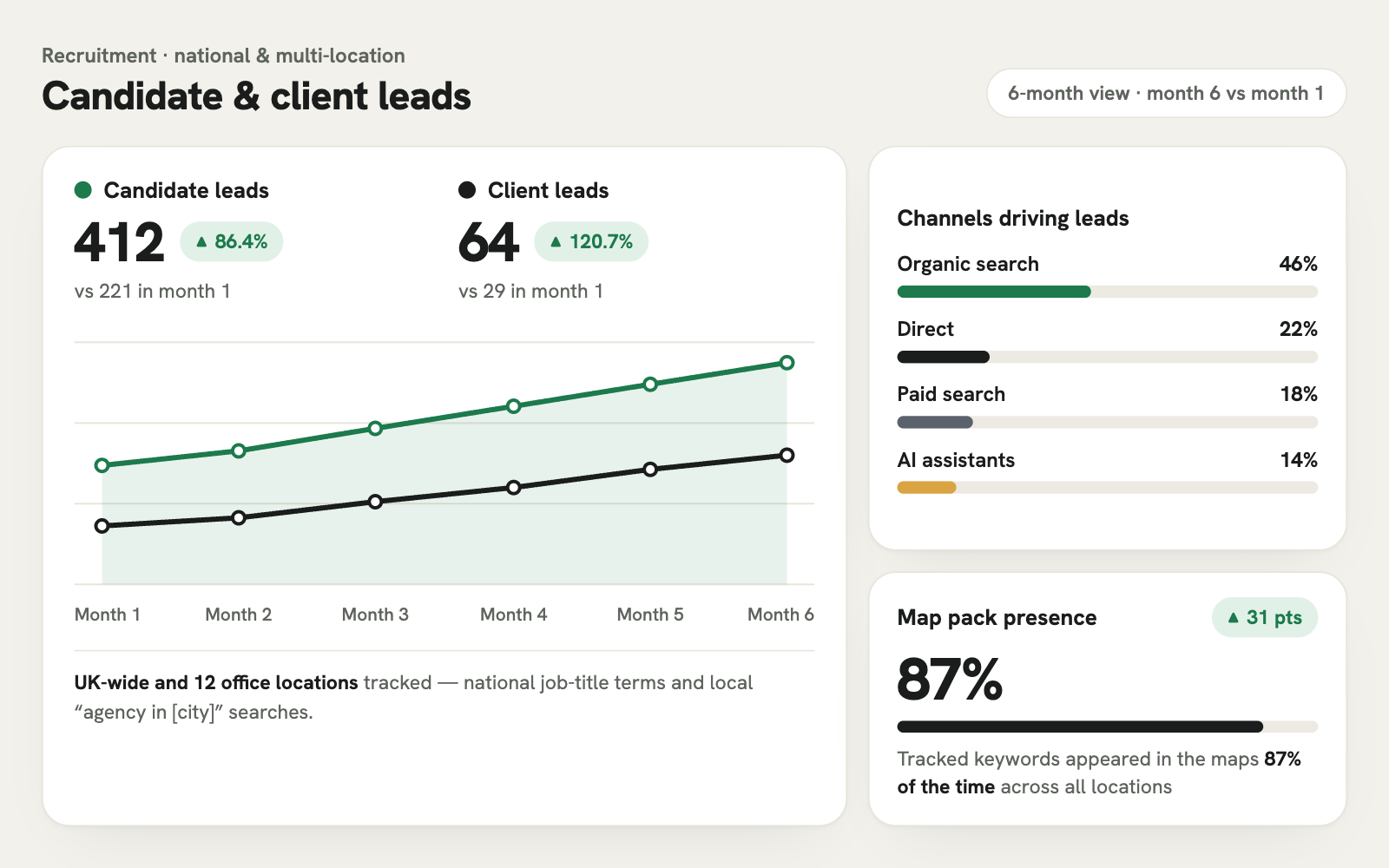Click the 'Month 4' axis label
This screenshot has height=868, width=1389.
514,615
